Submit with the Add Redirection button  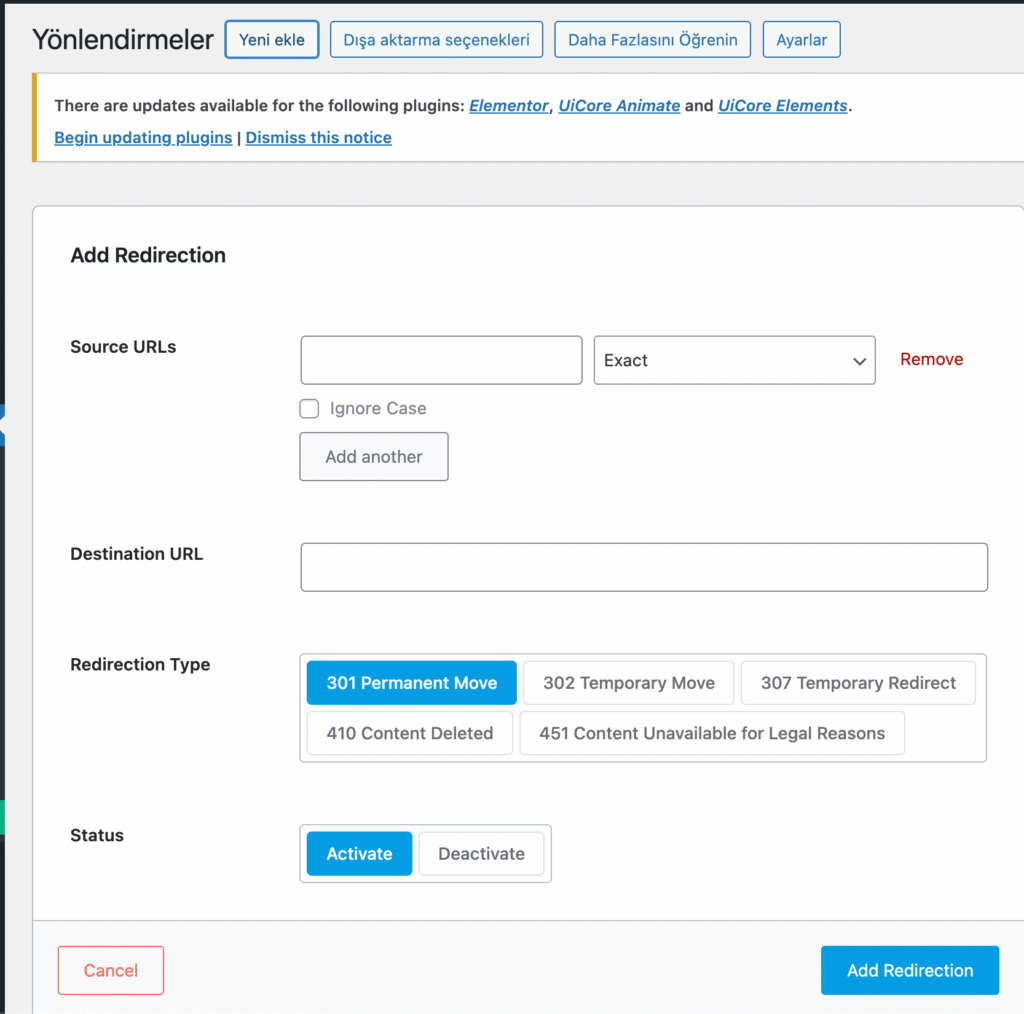click(909, 970)
